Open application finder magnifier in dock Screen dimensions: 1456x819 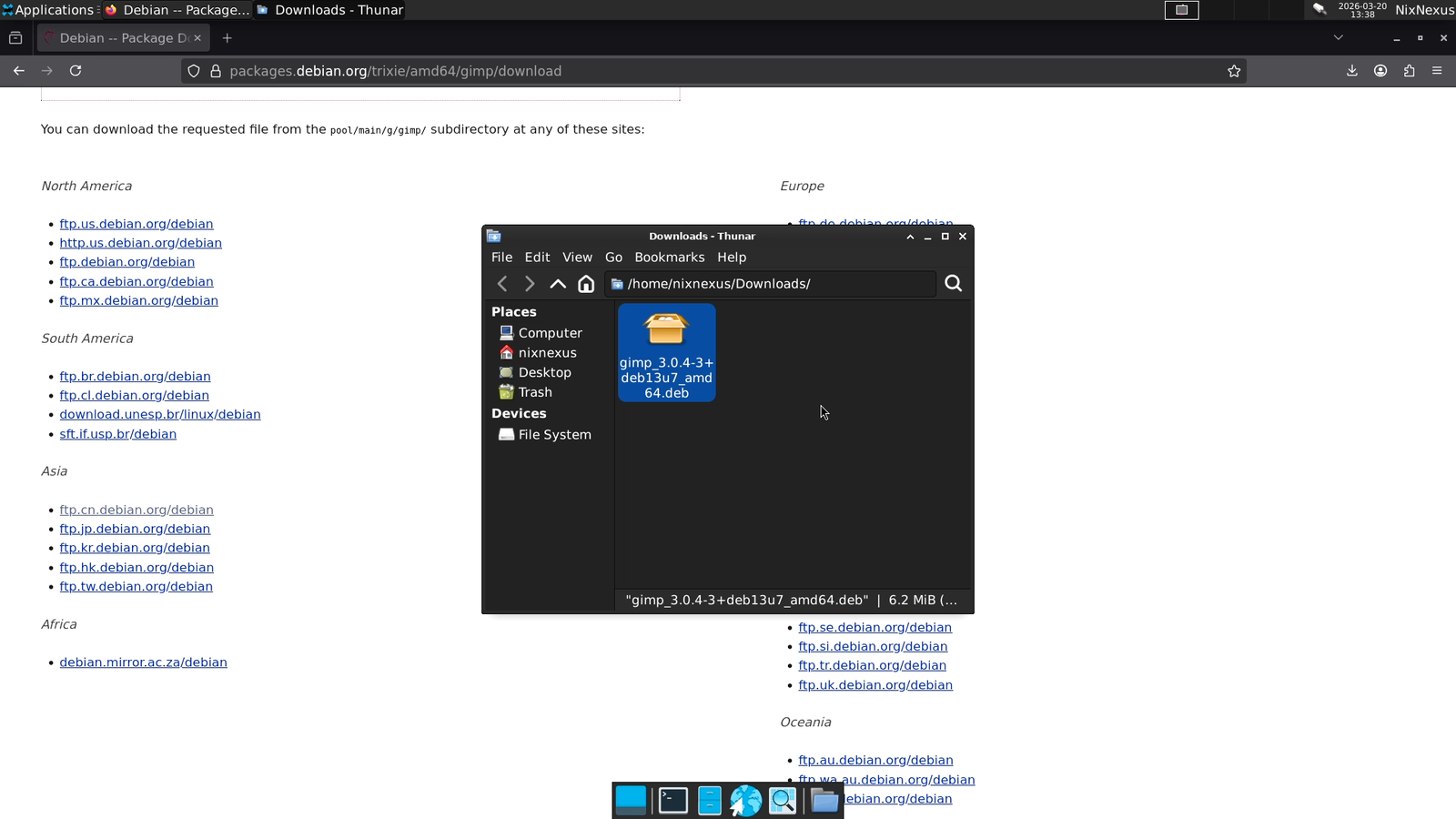(x=783, y=801)
